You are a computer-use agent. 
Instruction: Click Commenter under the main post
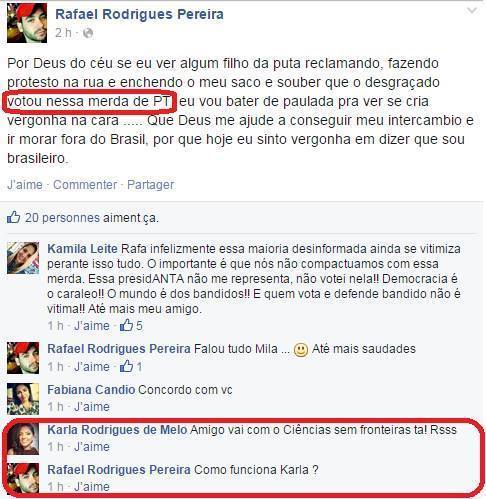point(85,184)
